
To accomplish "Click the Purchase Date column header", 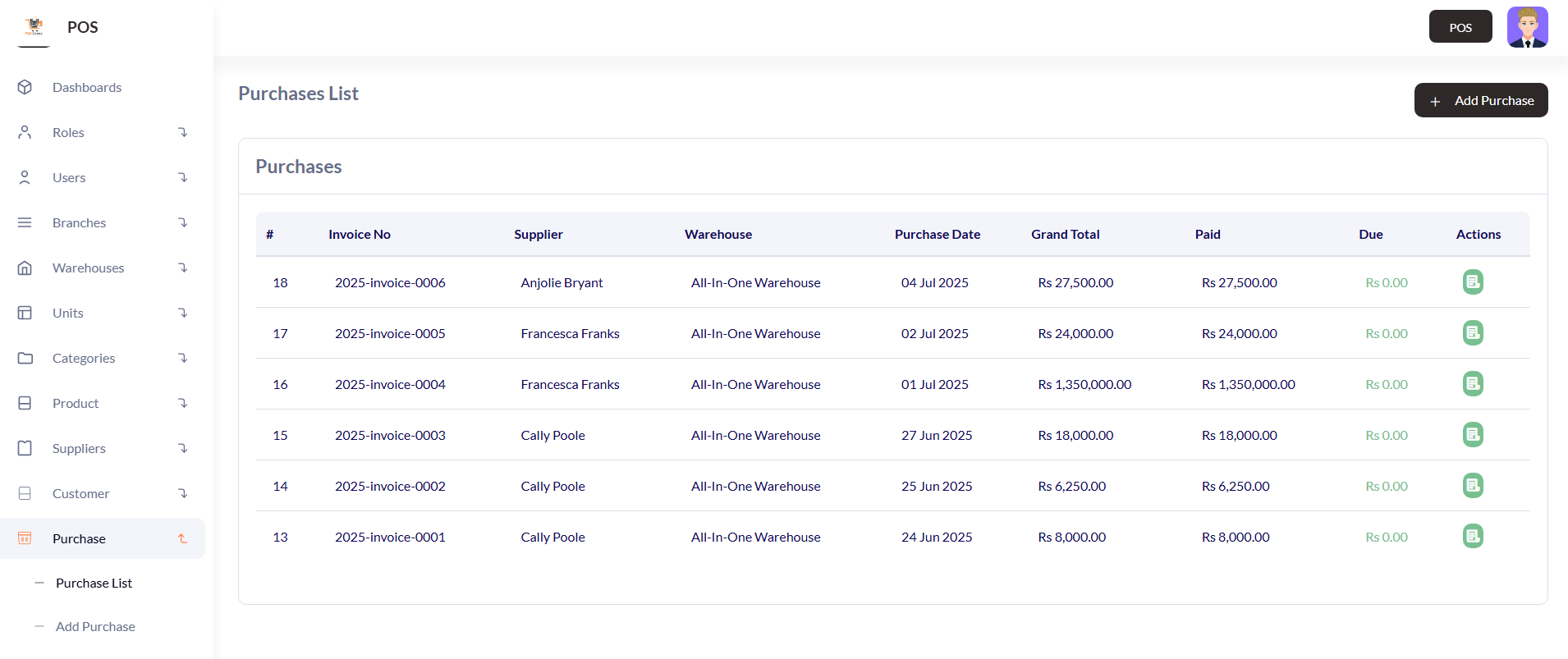I will pyautogui.click(x=937, y=234).
